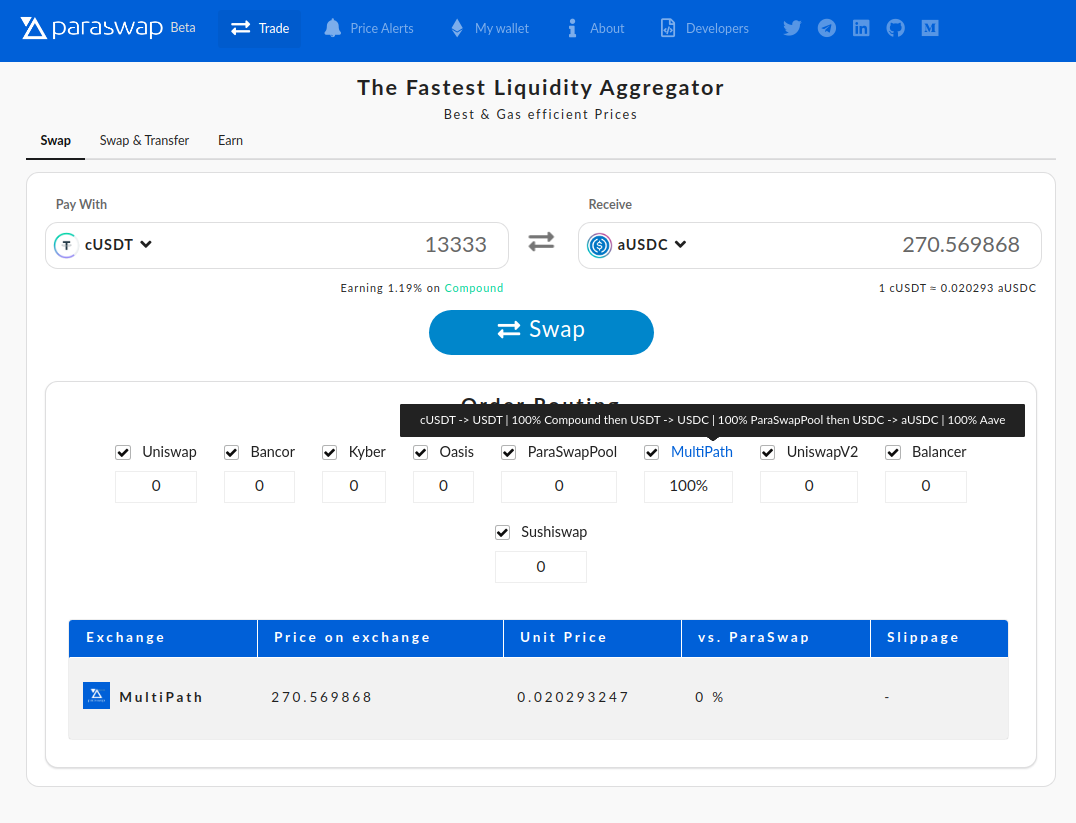Open Price Alerts in the navbar
1076x823 pixels.
369,28
